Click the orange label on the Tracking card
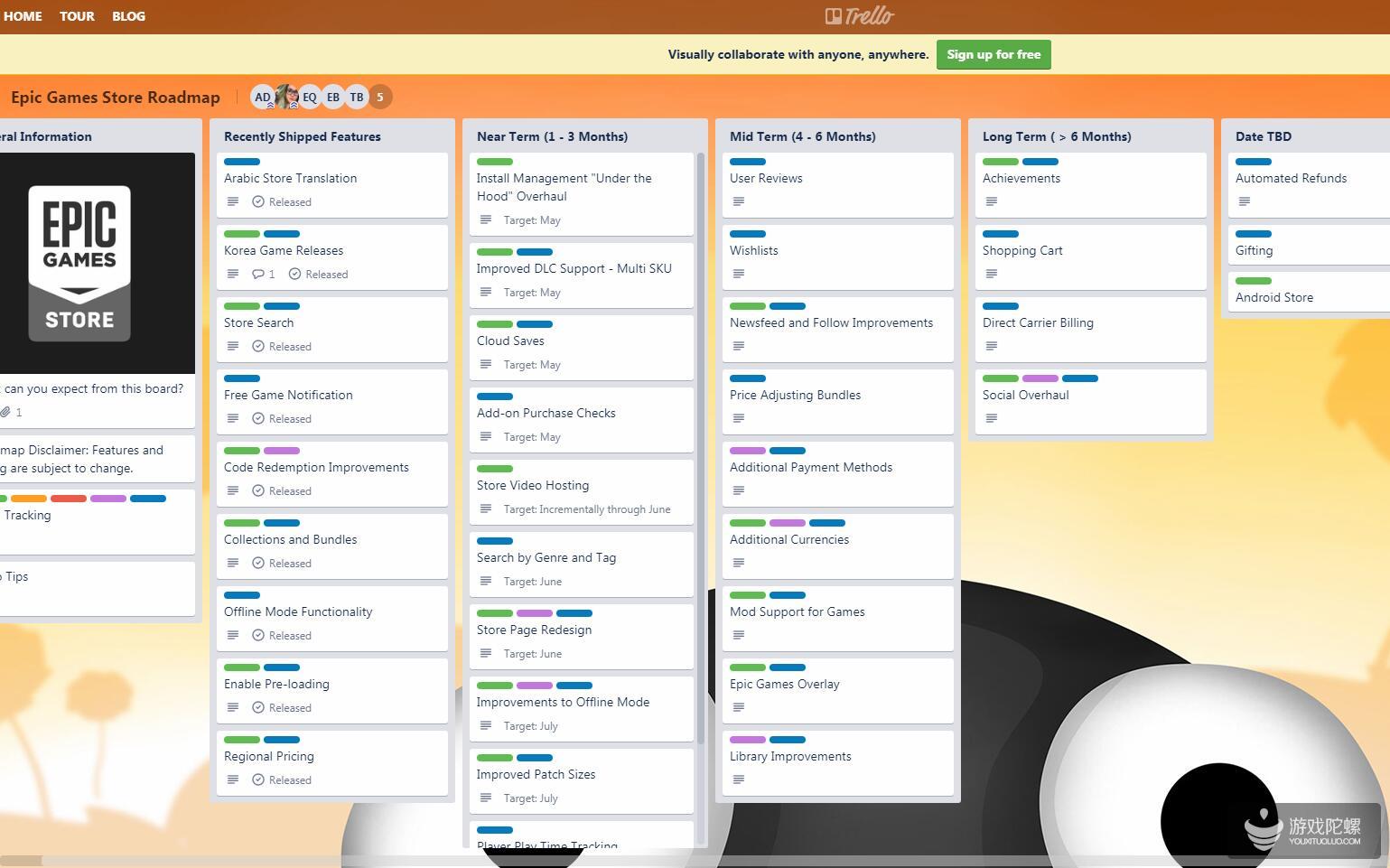The height and width of the screenshot is (868, 1390). click(29, 499)
